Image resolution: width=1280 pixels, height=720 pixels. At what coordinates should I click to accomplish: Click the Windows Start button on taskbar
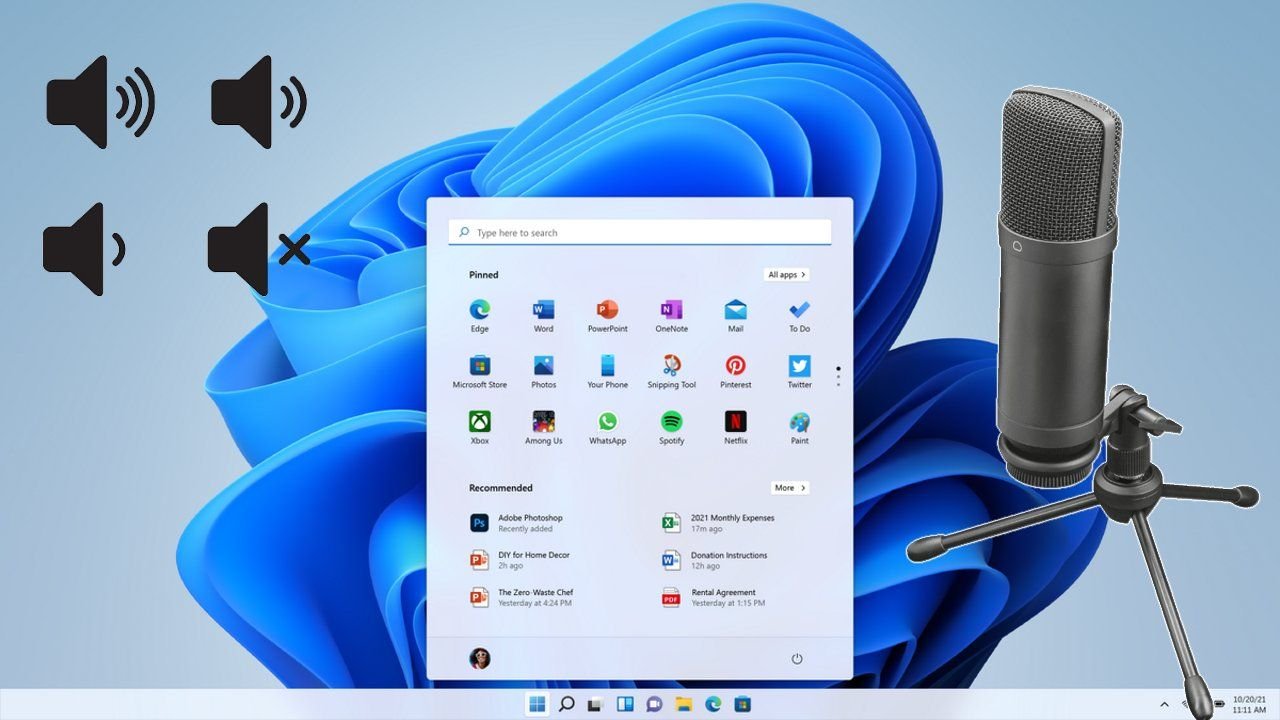pos(537,704)
